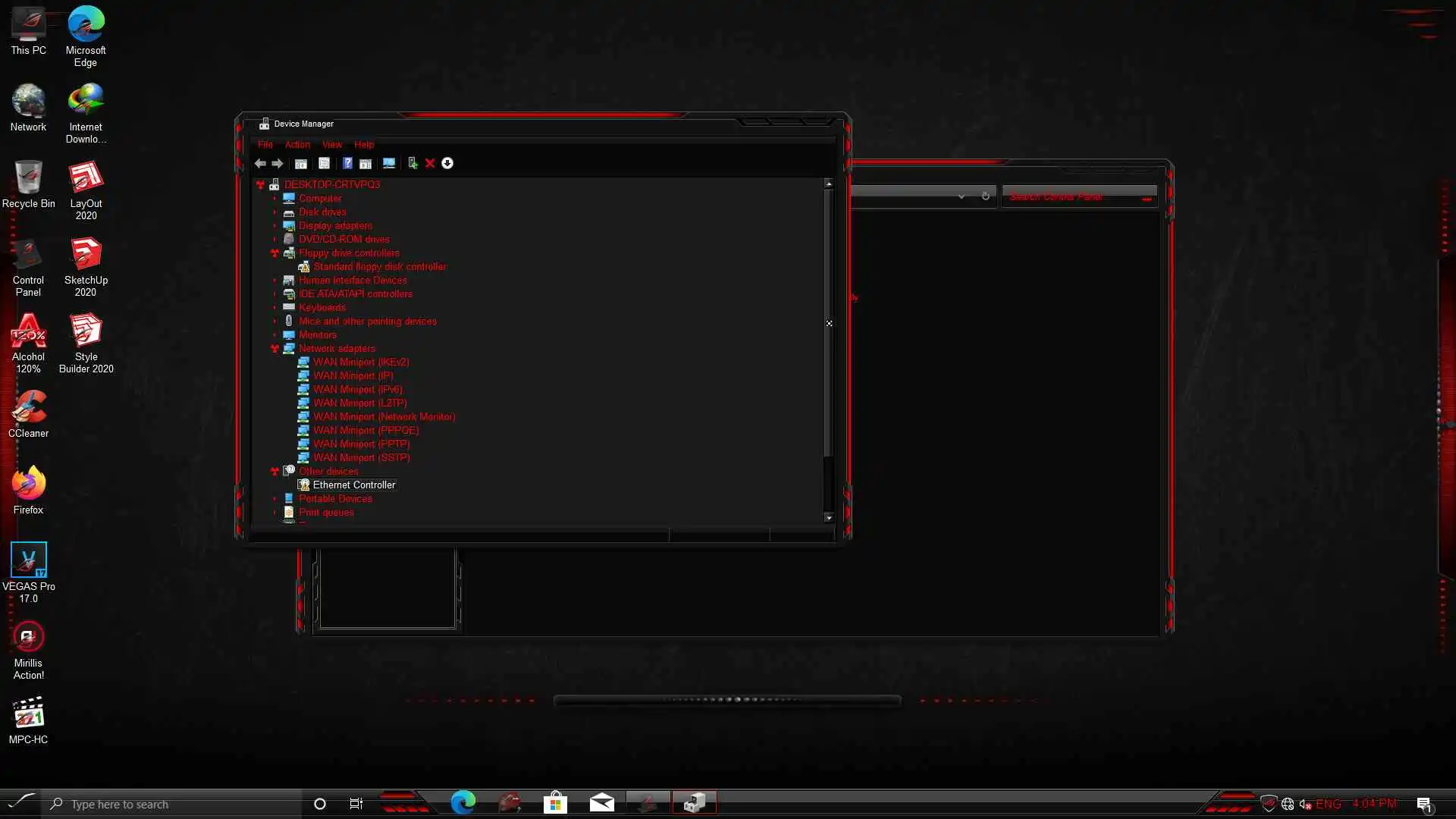Screen dimensions: 1456x819
Task: Click Update device driver green-arrow icon
Action: [413, 164]
